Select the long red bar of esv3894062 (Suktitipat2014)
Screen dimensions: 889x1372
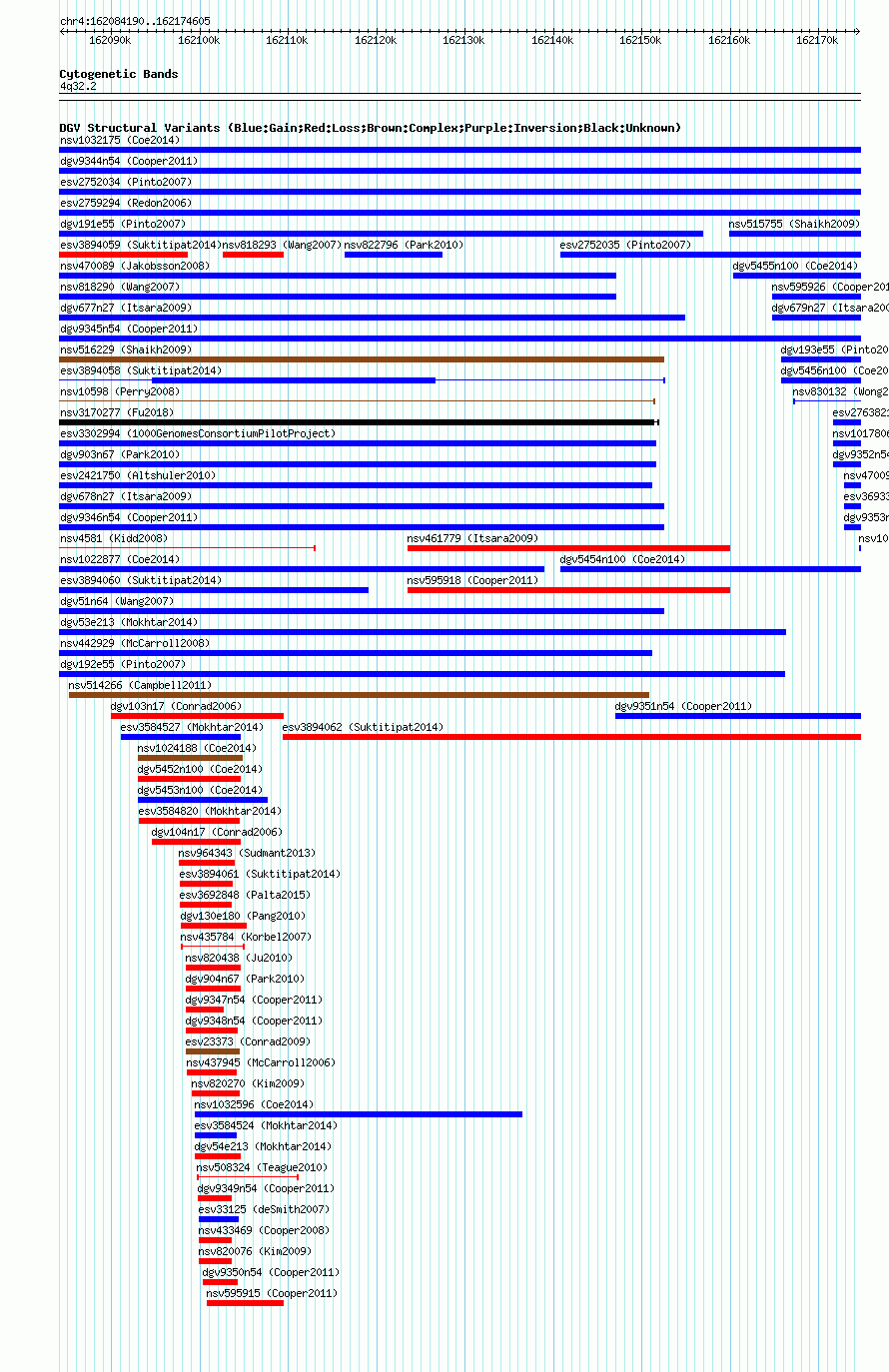pos(571,737)
